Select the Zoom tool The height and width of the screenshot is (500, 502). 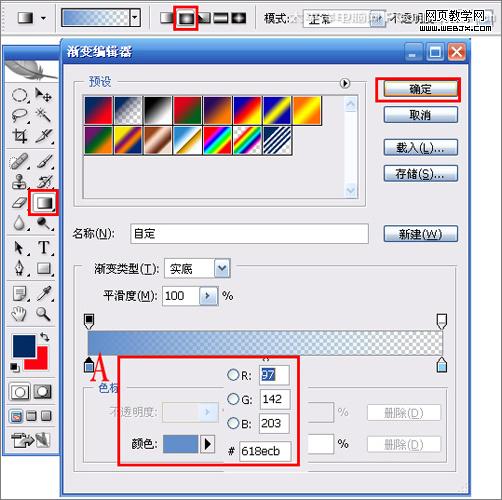tap(44, 314)
